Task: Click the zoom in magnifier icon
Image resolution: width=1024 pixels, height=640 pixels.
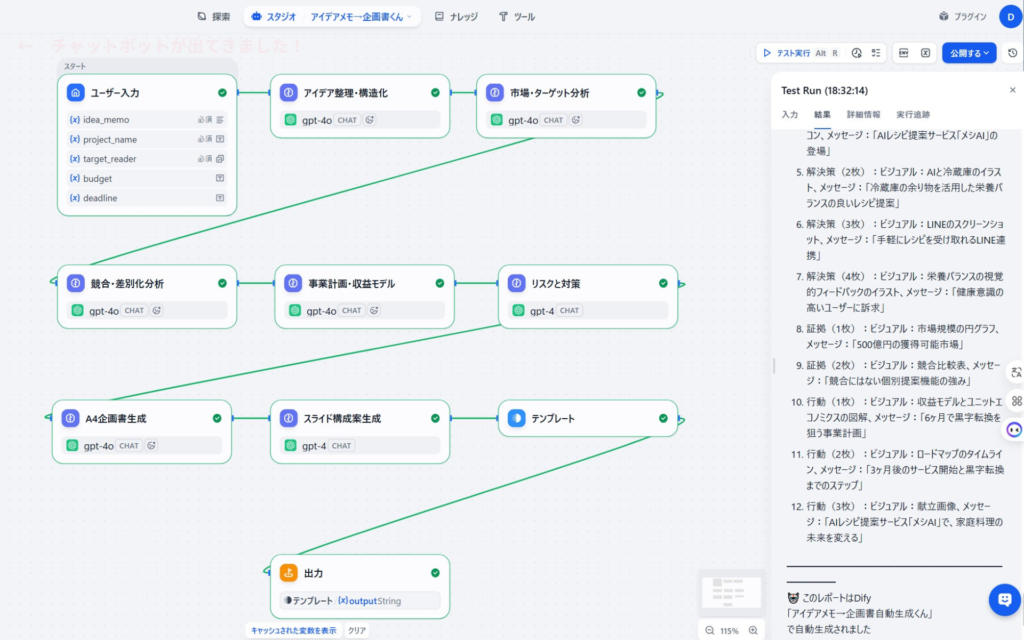Action: [753, 630]
